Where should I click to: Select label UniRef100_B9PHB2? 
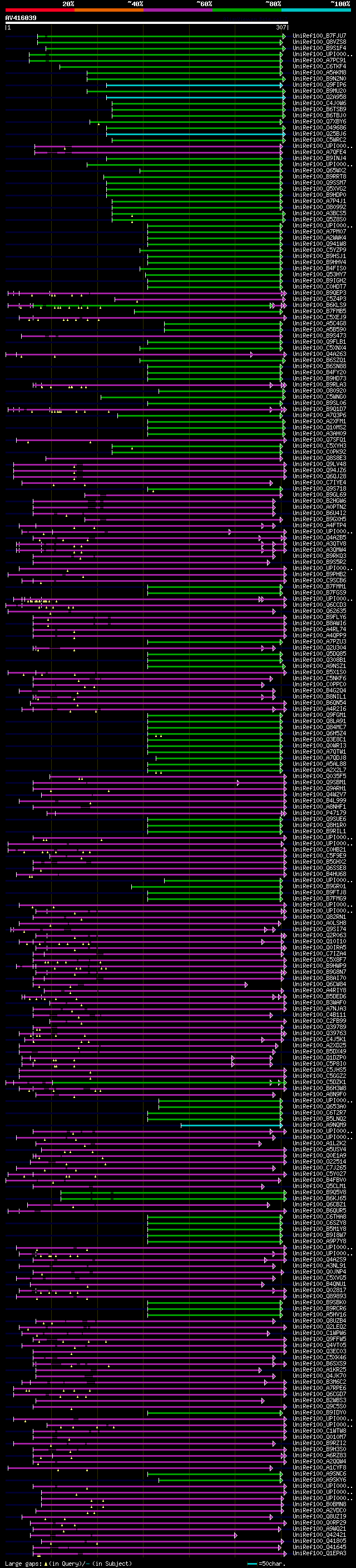(x=319, y=574)
